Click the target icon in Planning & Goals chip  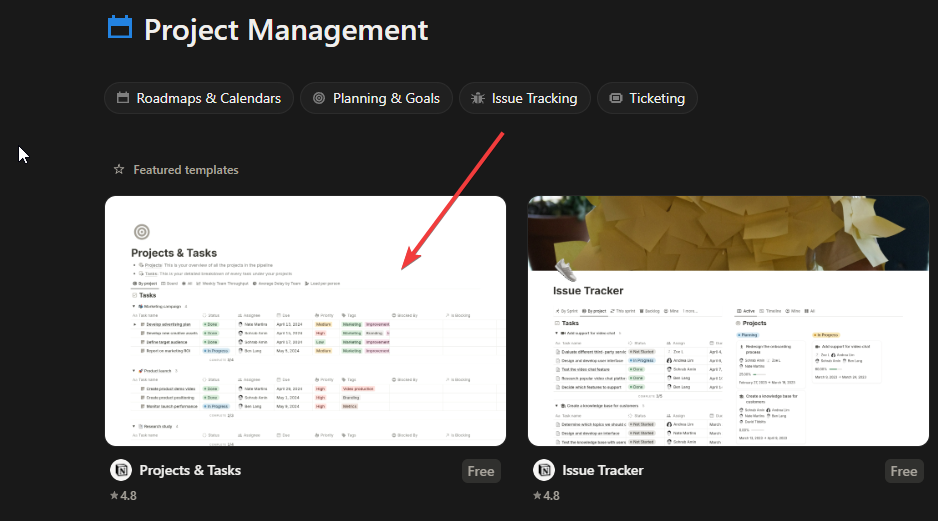[319, 98]
